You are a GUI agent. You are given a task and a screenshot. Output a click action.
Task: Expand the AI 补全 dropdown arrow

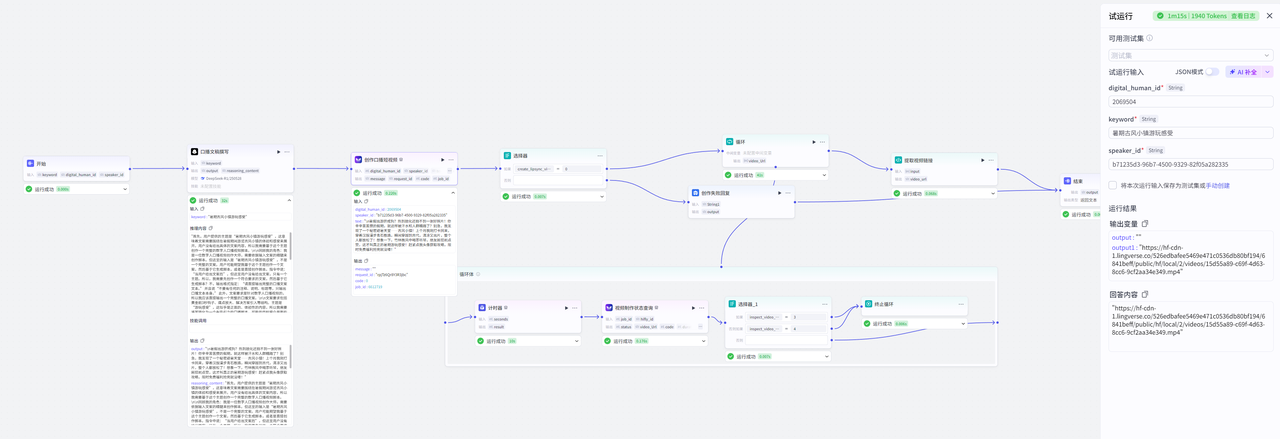[x=1268, y=72]
